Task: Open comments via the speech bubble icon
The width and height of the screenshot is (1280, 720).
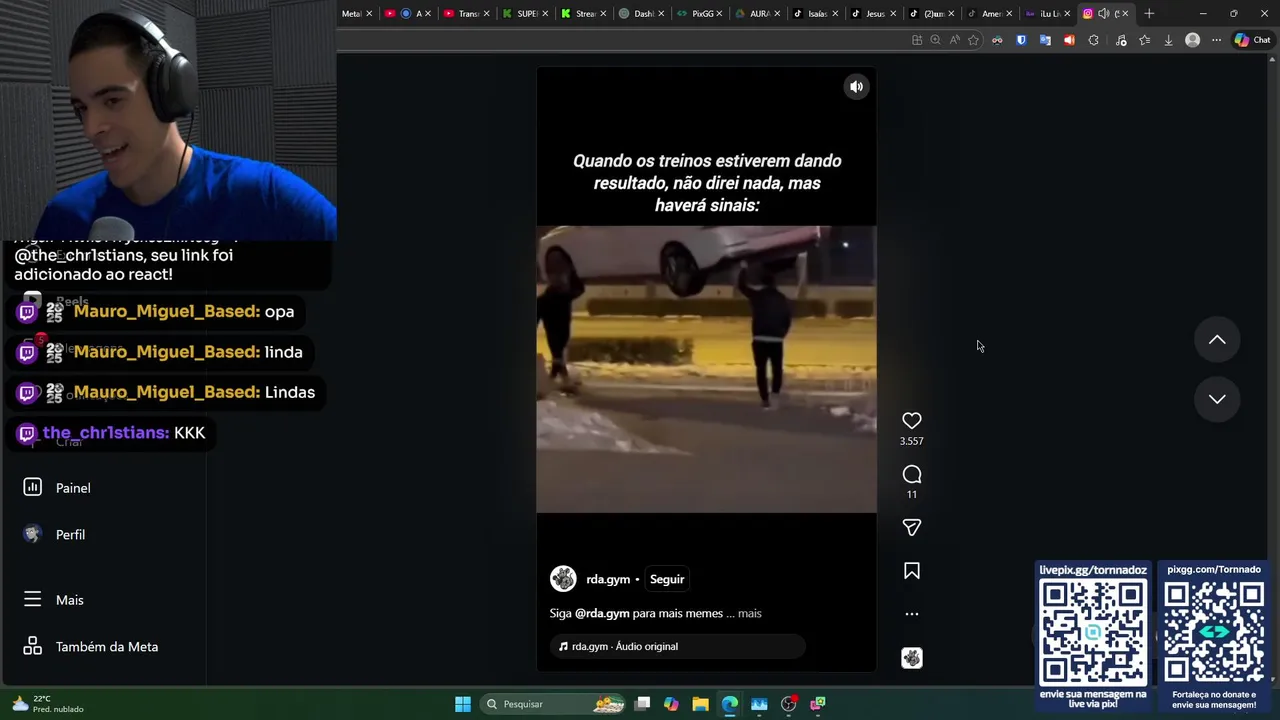Action: click(911, 475)
